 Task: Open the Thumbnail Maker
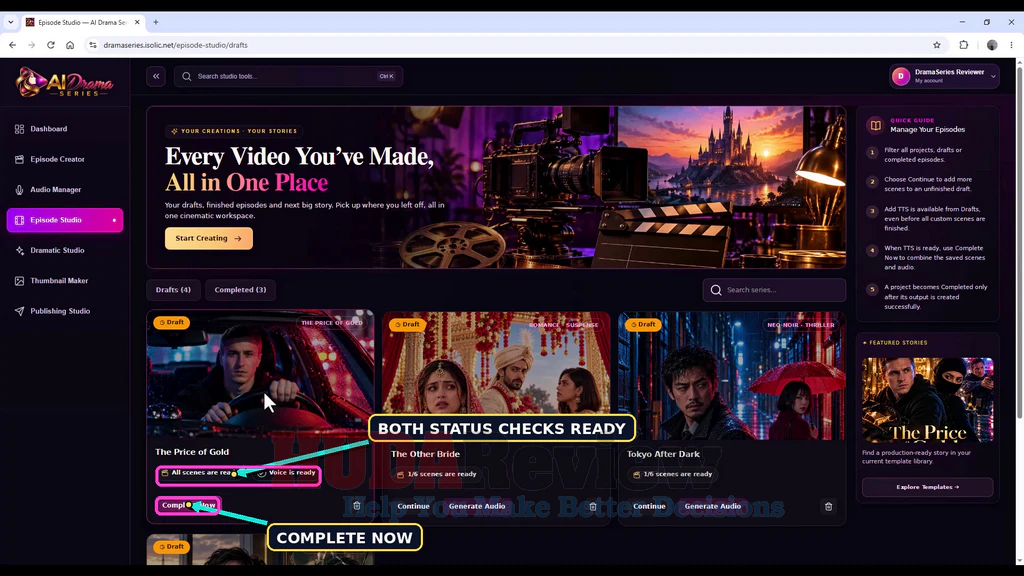coord(65,281)
